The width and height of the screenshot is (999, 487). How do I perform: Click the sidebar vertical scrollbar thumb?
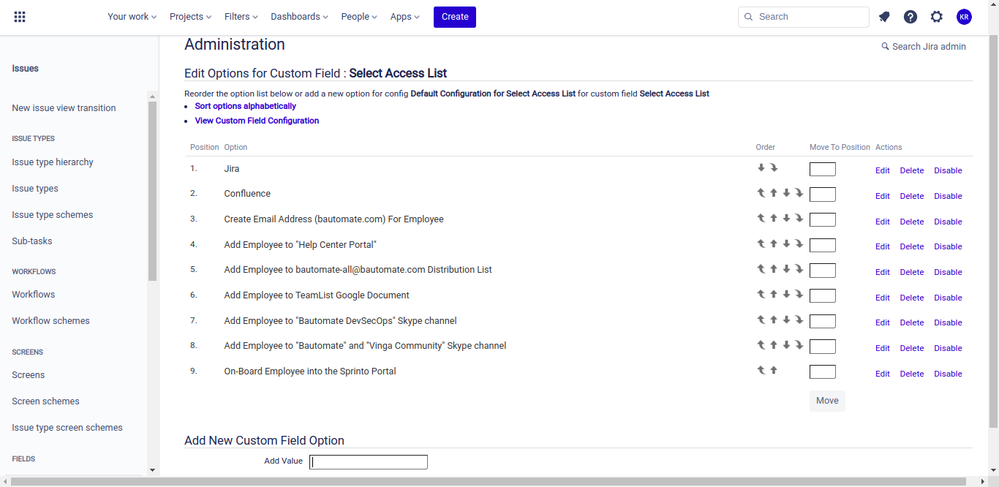(152, 191)
